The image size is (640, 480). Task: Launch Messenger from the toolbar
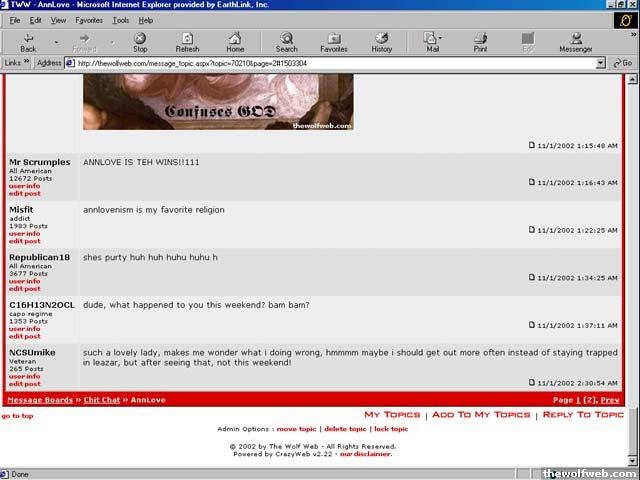[575, 42]
